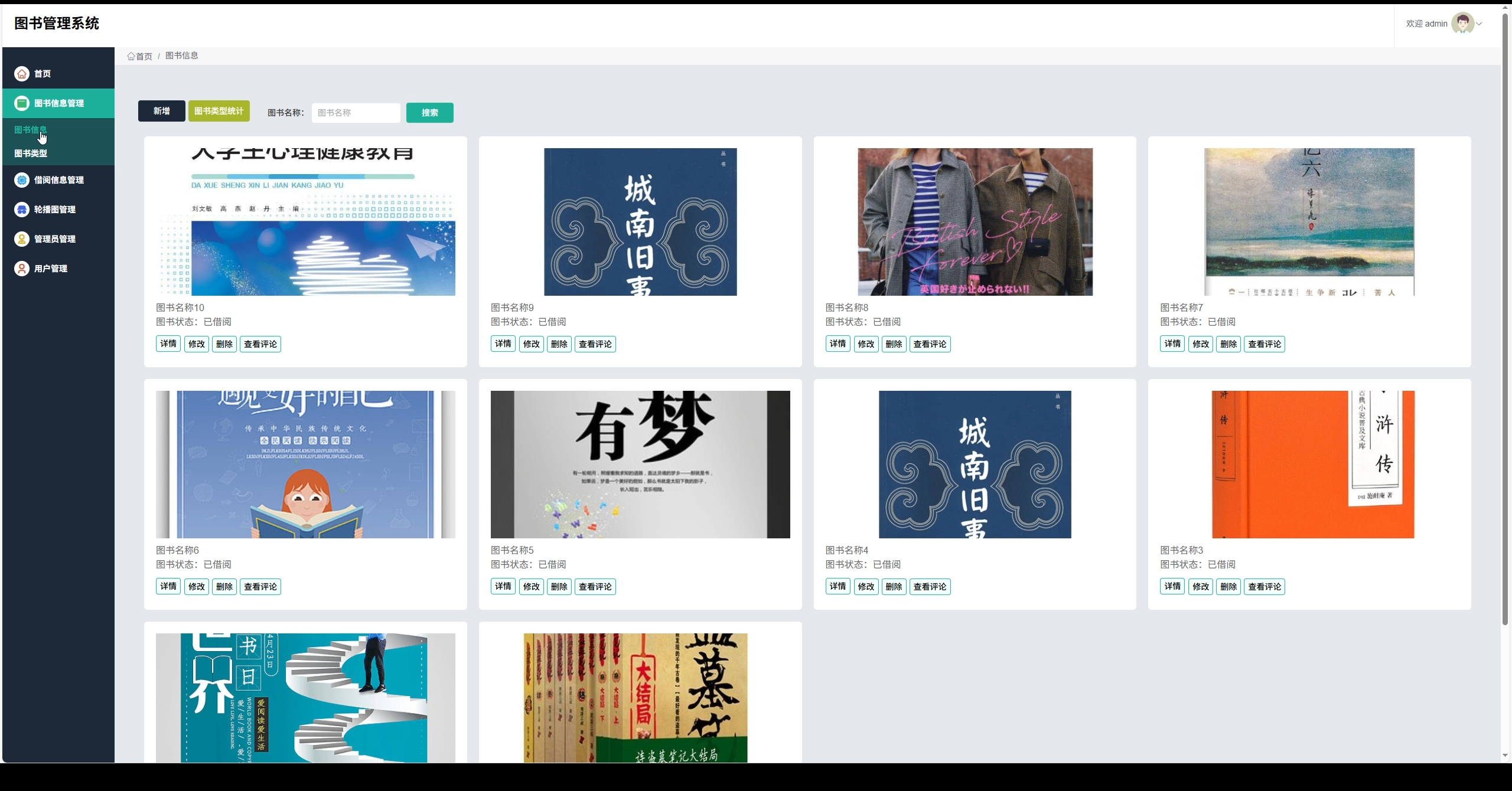Click the 图书名称6 reading girl cover
This screenshot has height=791, width=1512.
click(x=305, y=465)
